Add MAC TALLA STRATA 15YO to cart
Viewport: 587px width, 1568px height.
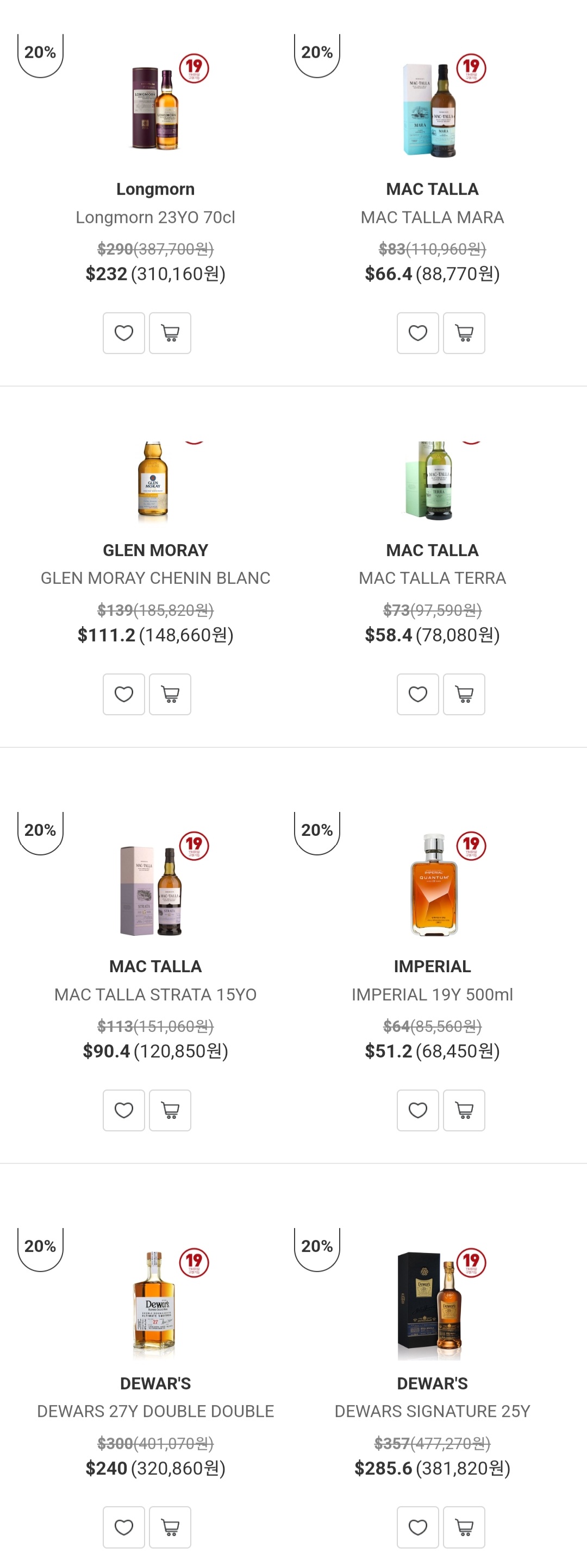[x=170, y=1110]
